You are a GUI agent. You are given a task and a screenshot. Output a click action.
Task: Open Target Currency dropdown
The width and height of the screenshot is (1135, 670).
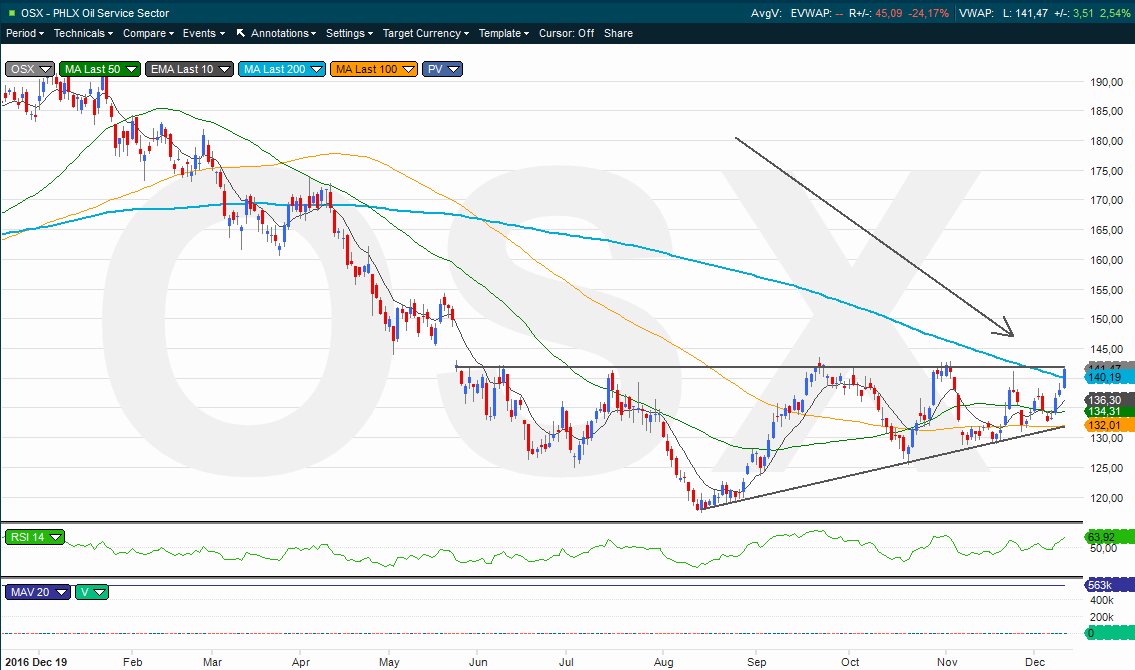(426, 33)
